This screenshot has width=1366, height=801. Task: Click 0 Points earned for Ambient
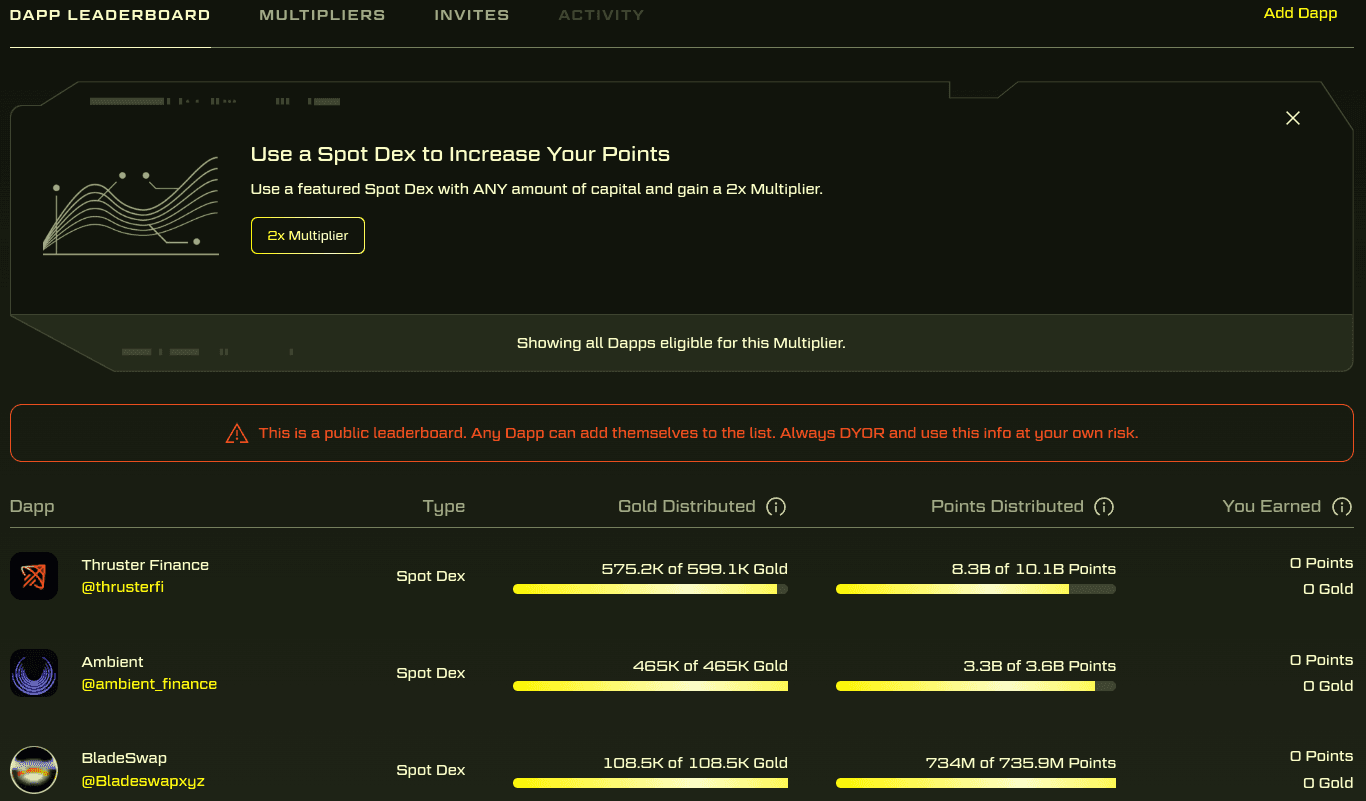pyautogui.click(x=1321, y=660)
